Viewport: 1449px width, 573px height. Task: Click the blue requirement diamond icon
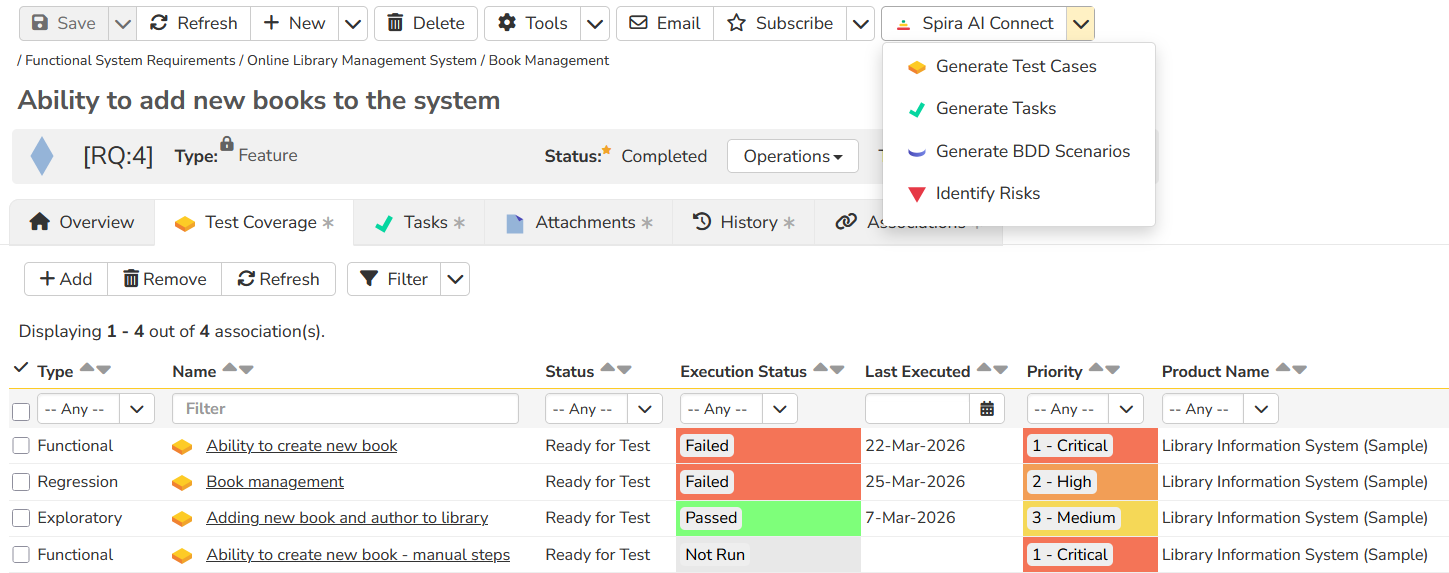[x=42, y=156]
